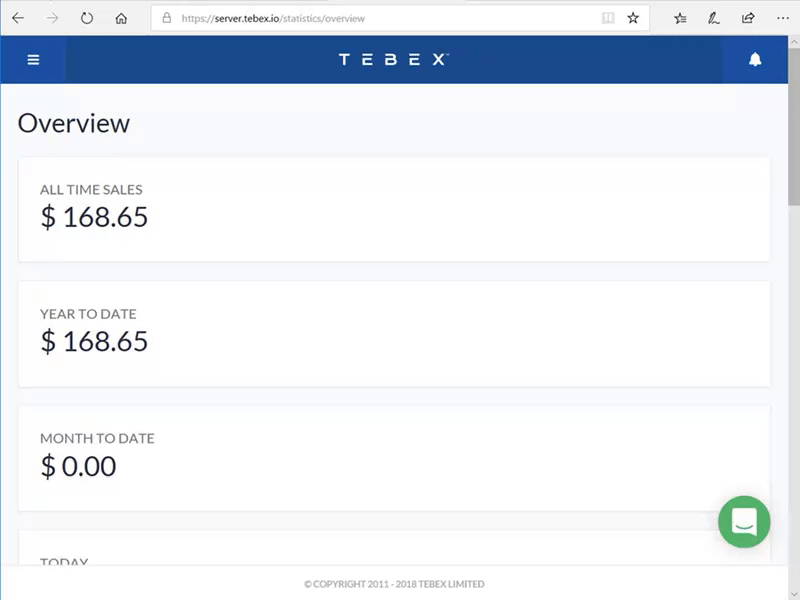Open reading view in address bar
Image resolution: width=800 pixels, height=600 pixels.
608,18
